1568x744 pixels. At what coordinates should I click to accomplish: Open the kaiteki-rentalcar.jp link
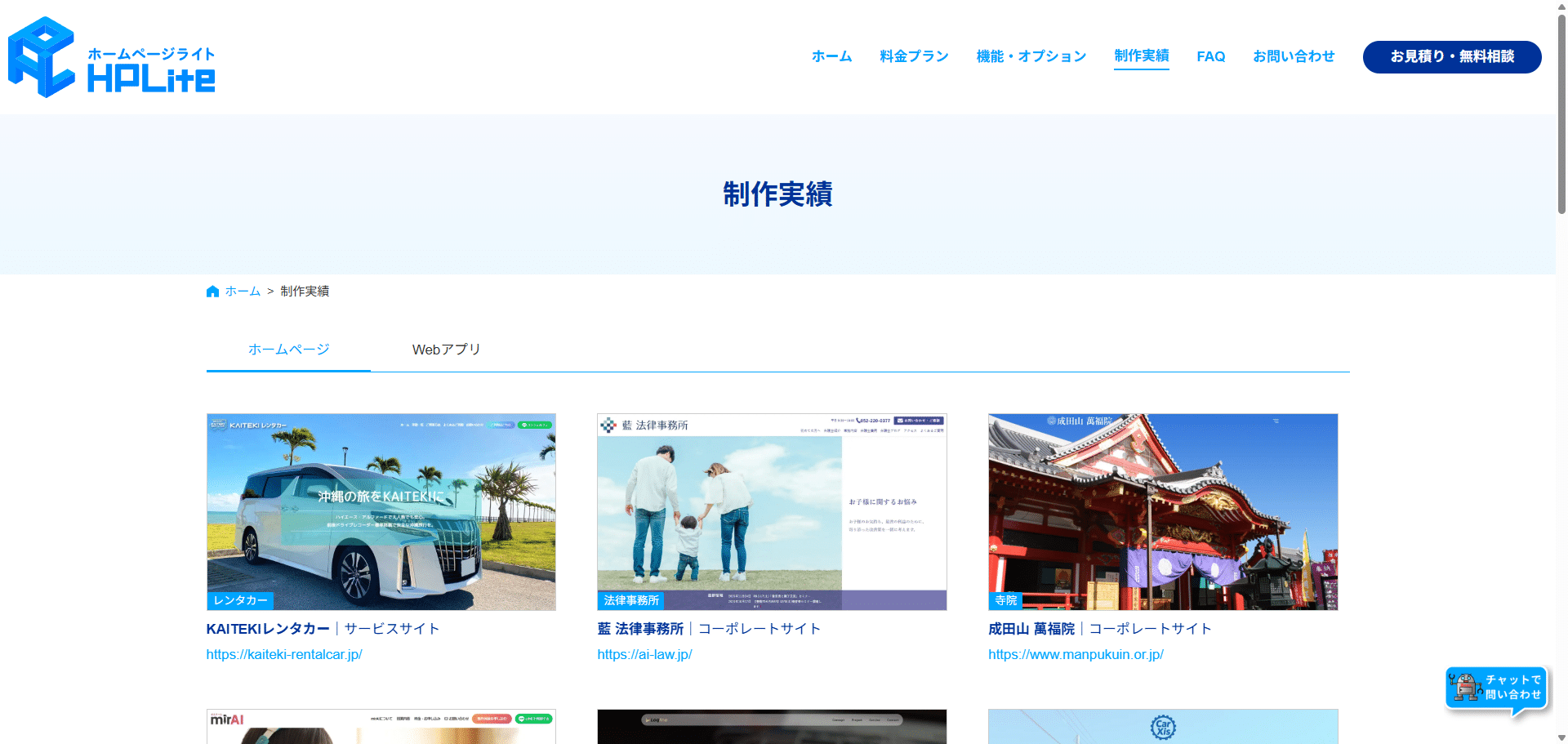(284, 654)
